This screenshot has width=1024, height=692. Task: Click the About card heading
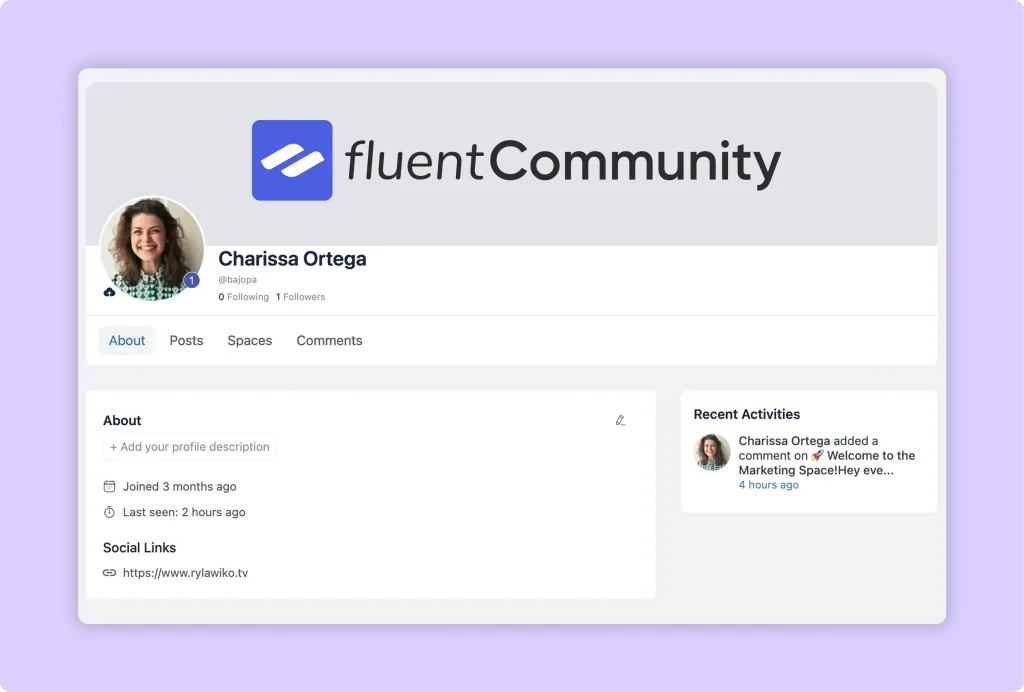122,420
